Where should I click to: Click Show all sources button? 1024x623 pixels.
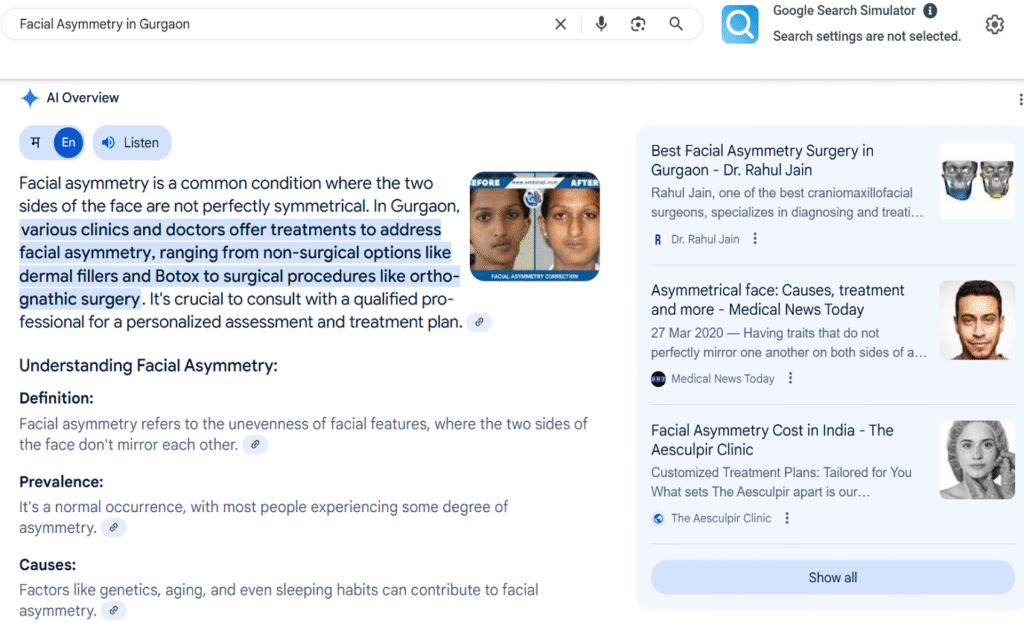[833, 577]
